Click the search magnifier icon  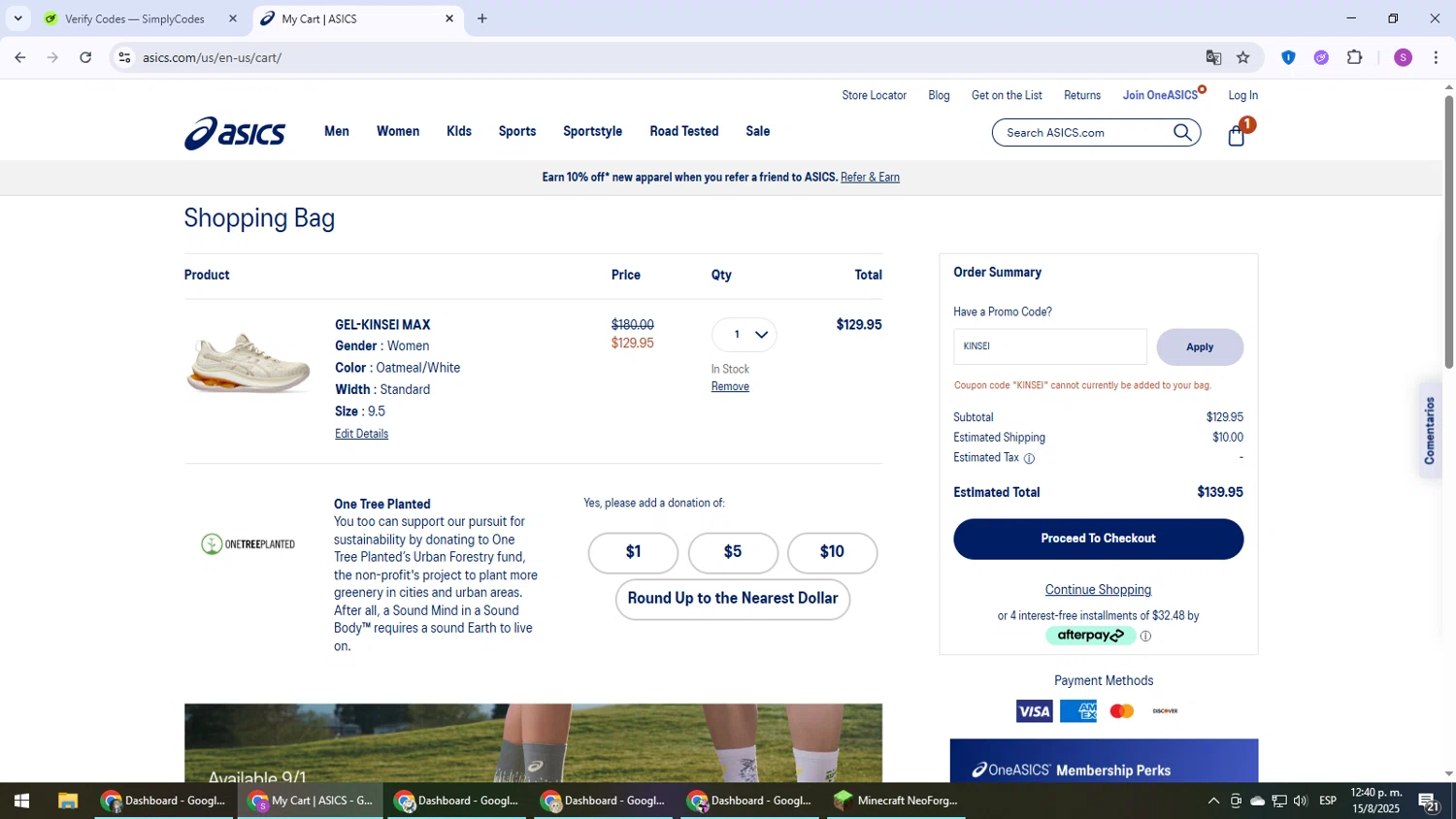(x=1182, y=133)
